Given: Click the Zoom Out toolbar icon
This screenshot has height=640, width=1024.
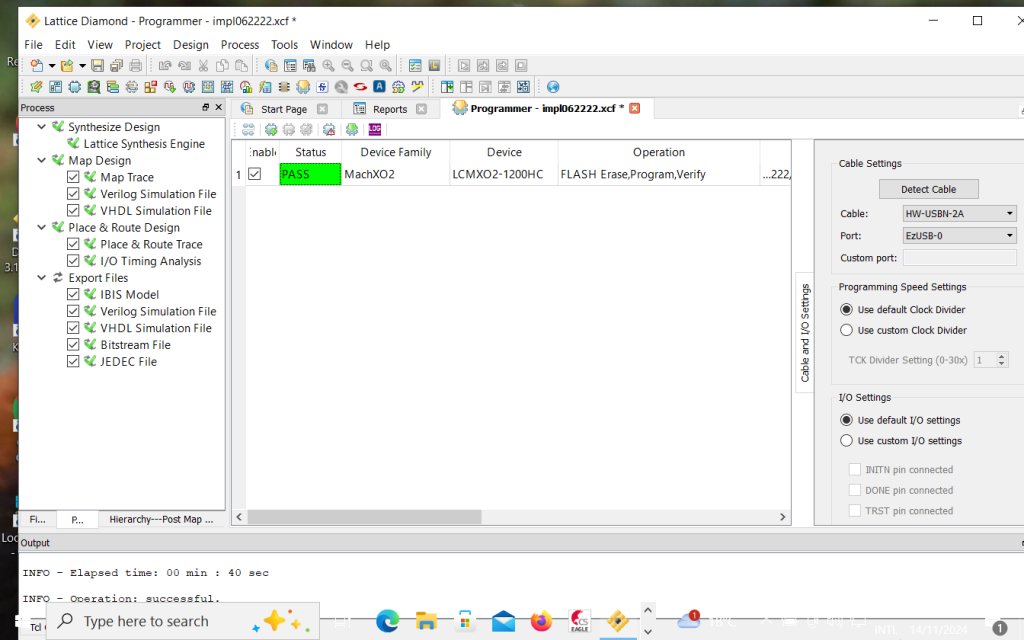Looking at the screenshot, I should [x=347, y=65].
